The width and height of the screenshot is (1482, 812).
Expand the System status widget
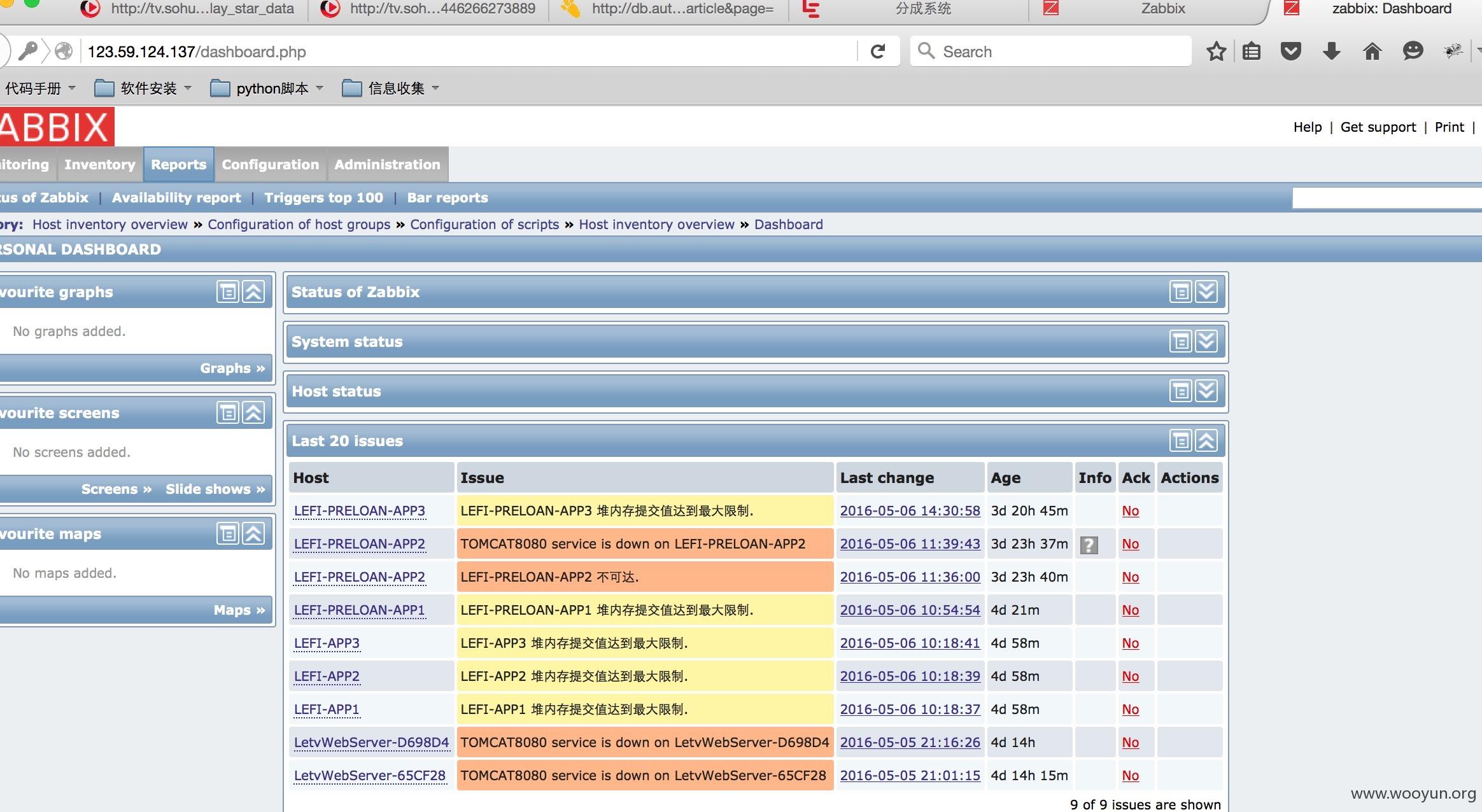pos(1206,342)
